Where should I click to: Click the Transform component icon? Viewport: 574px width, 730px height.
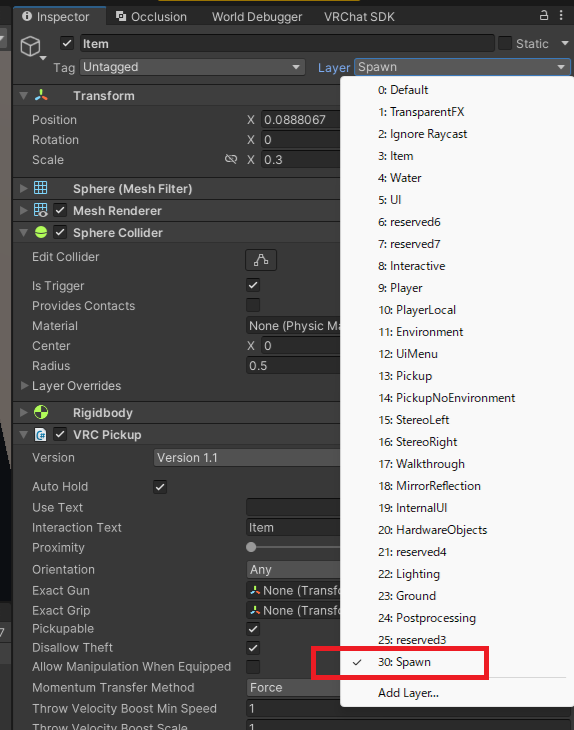(41, 95)
